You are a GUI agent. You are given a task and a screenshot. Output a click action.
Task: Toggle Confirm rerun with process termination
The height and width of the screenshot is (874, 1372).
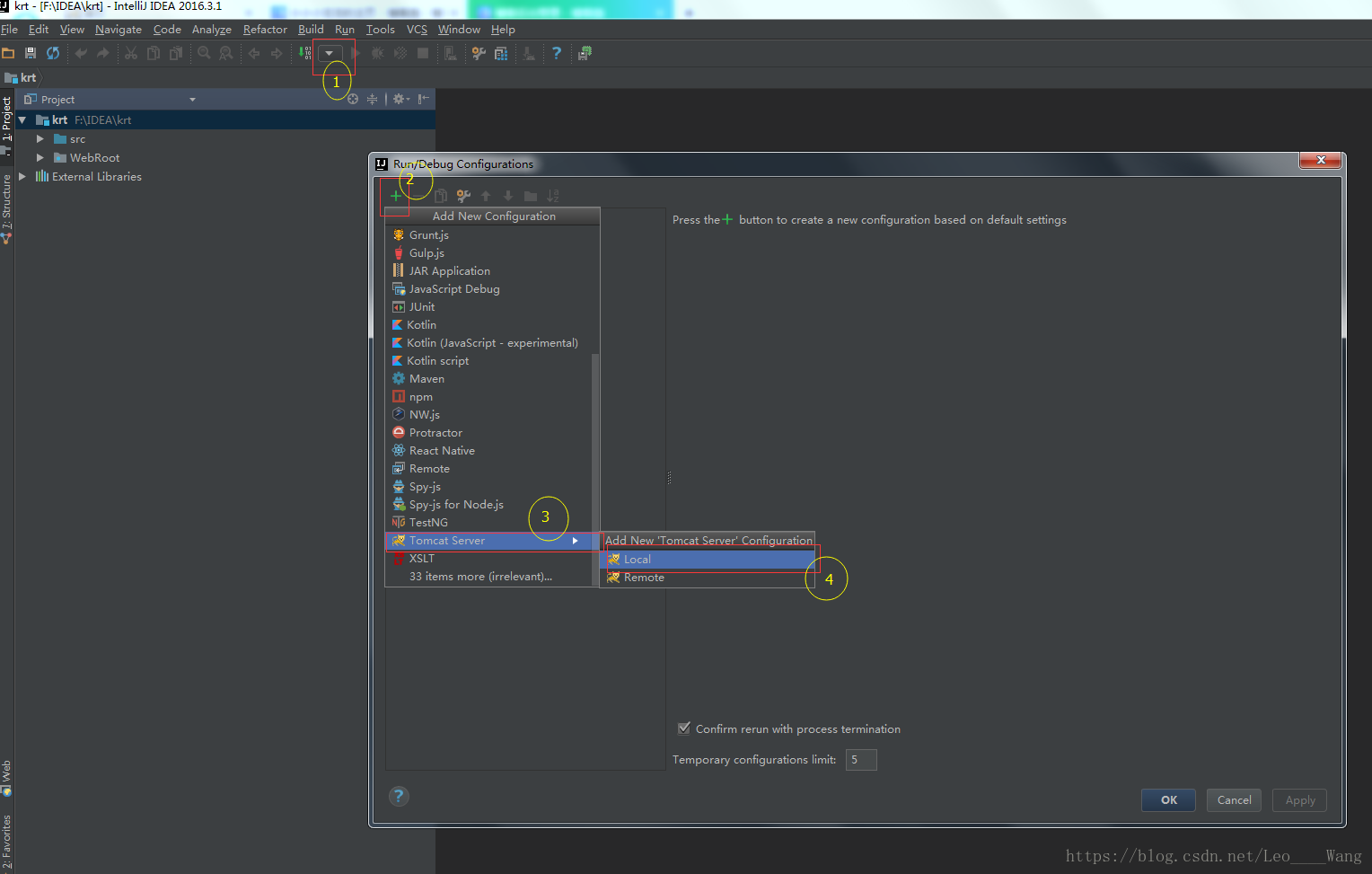684,728
